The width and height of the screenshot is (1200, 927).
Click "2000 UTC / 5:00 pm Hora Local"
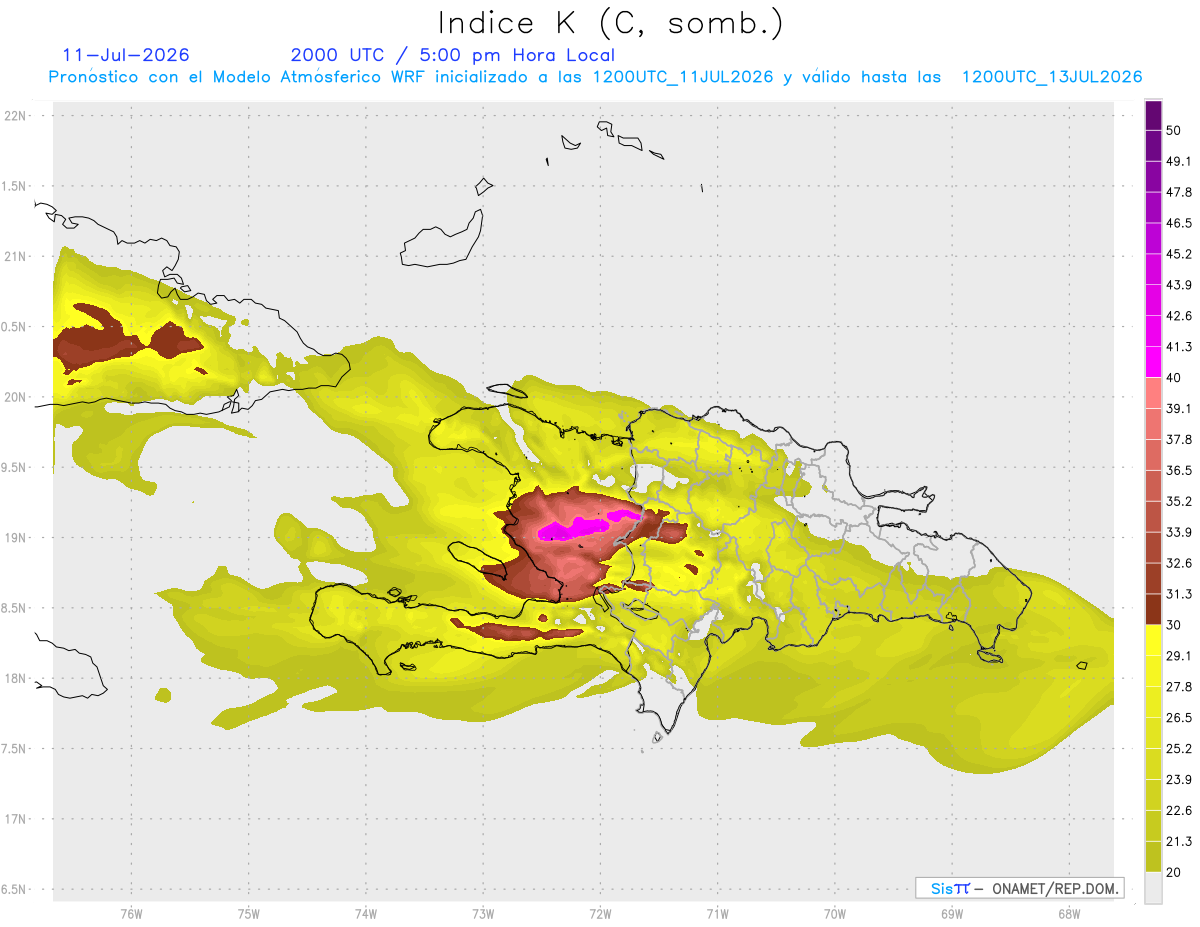(x=453, y=55)
